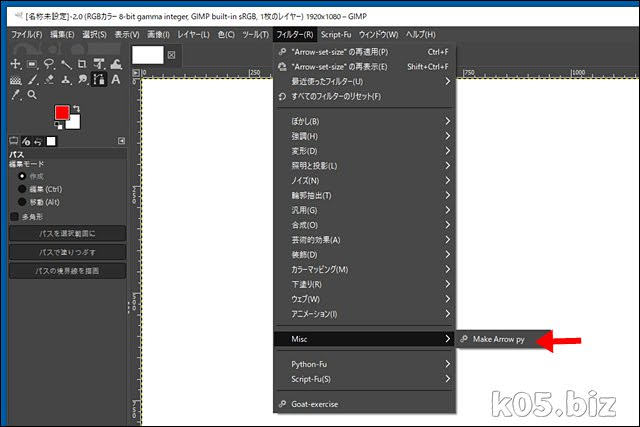Open the ファイル(F) menu
Image resolution: width=640 pixels, height=427 pixels.
27,35
